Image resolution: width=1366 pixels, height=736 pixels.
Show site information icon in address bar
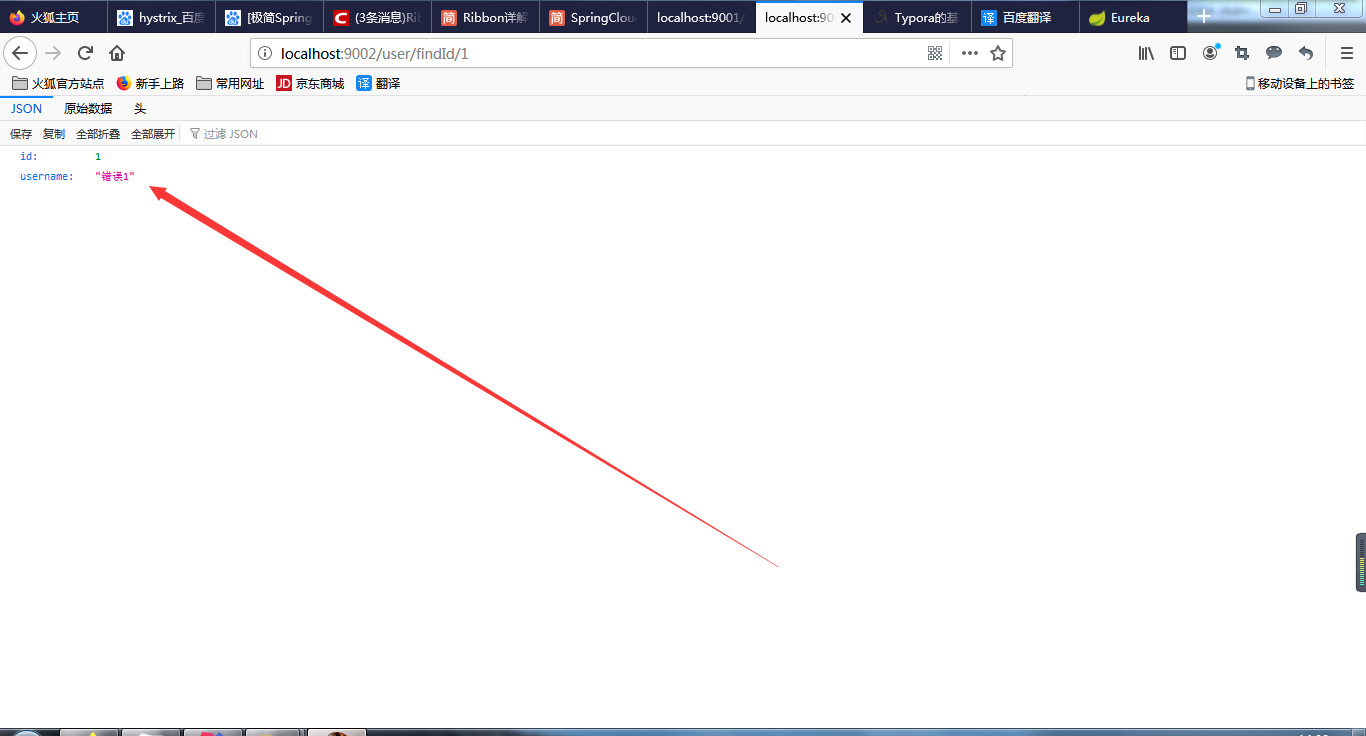(265, 54)
